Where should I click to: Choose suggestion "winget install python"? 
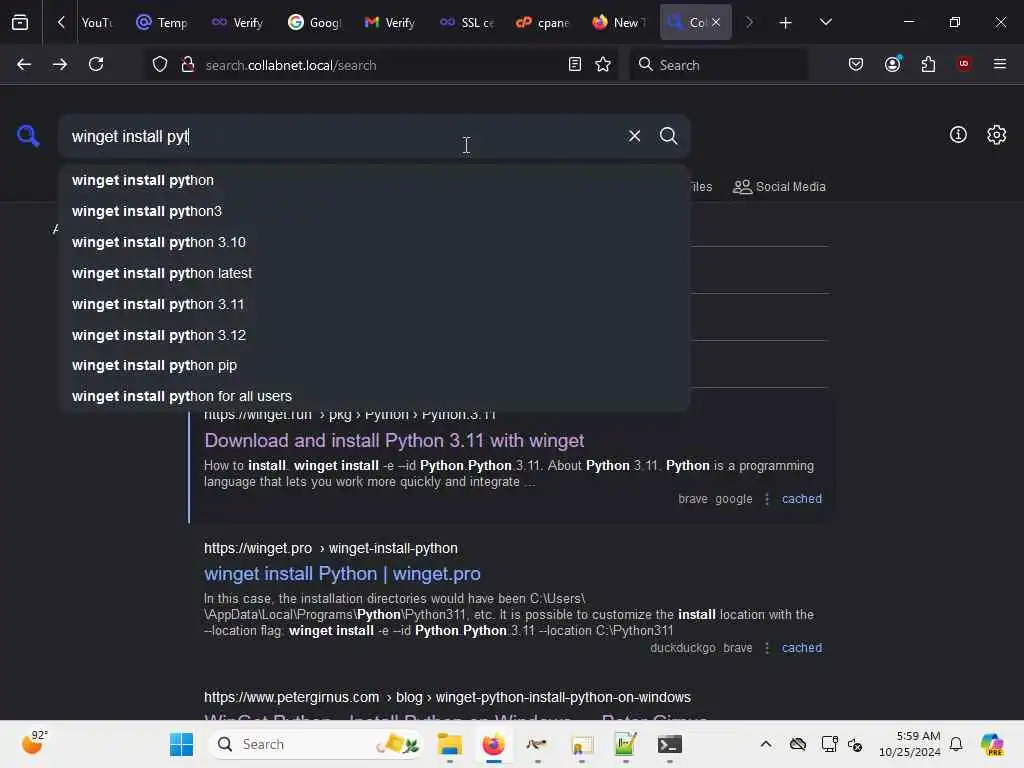point(374,180)
